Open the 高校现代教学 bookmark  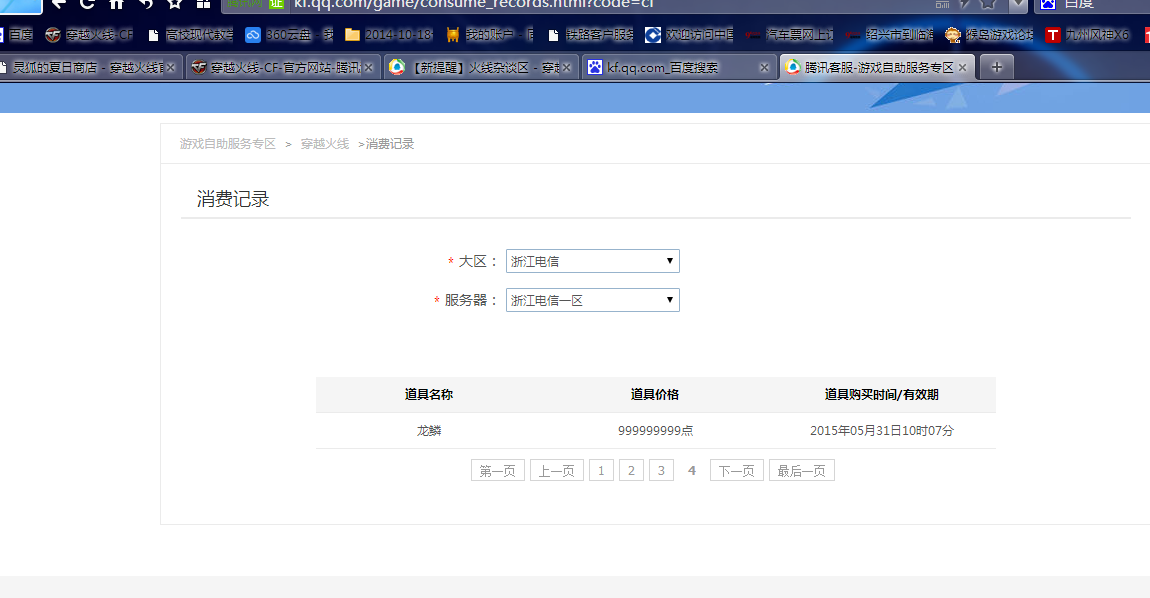pos(190,34)
